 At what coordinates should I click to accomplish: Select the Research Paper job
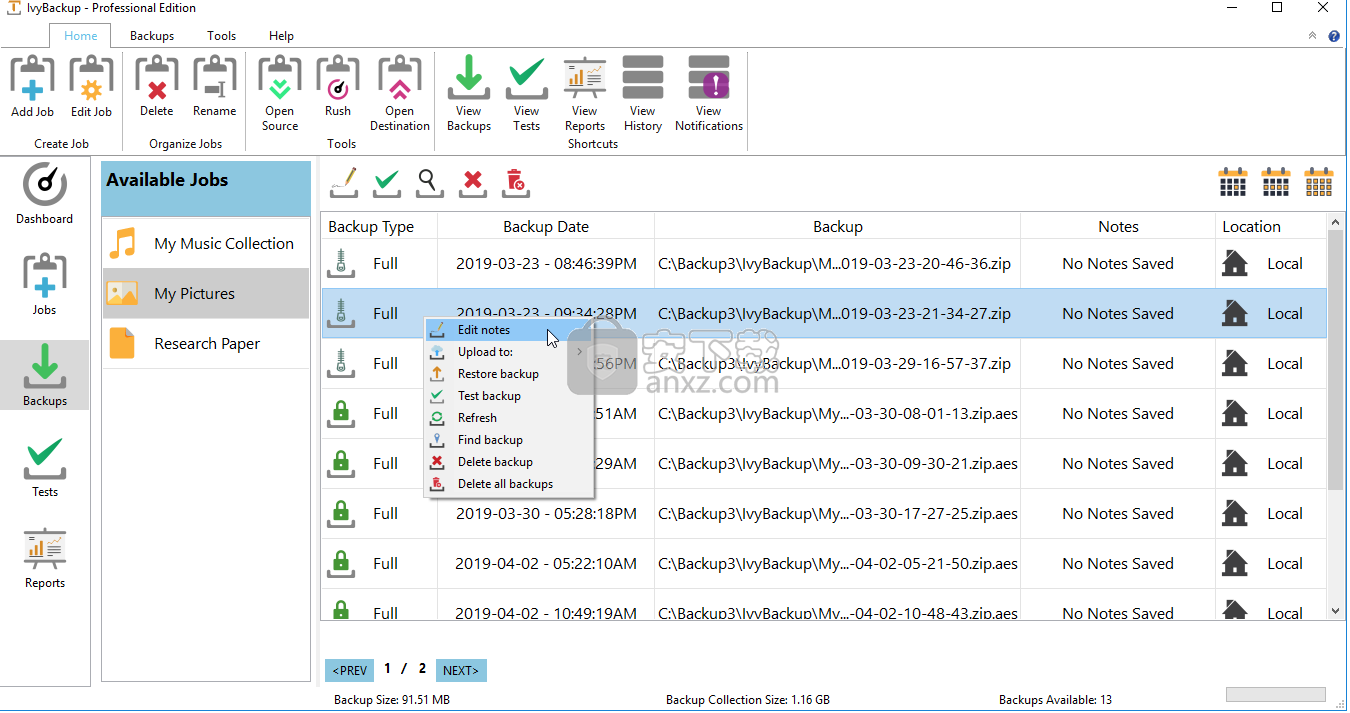point(206,343)
